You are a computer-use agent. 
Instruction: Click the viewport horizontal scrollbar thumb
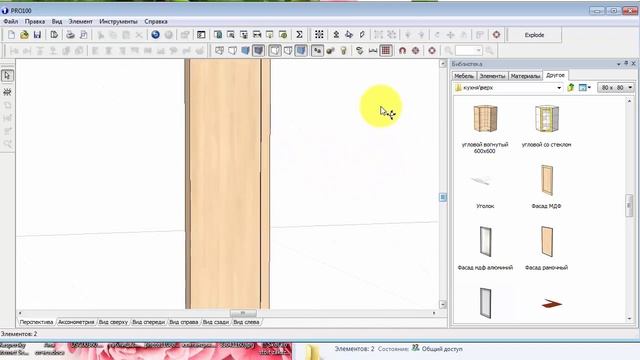(x=243, y=313)
